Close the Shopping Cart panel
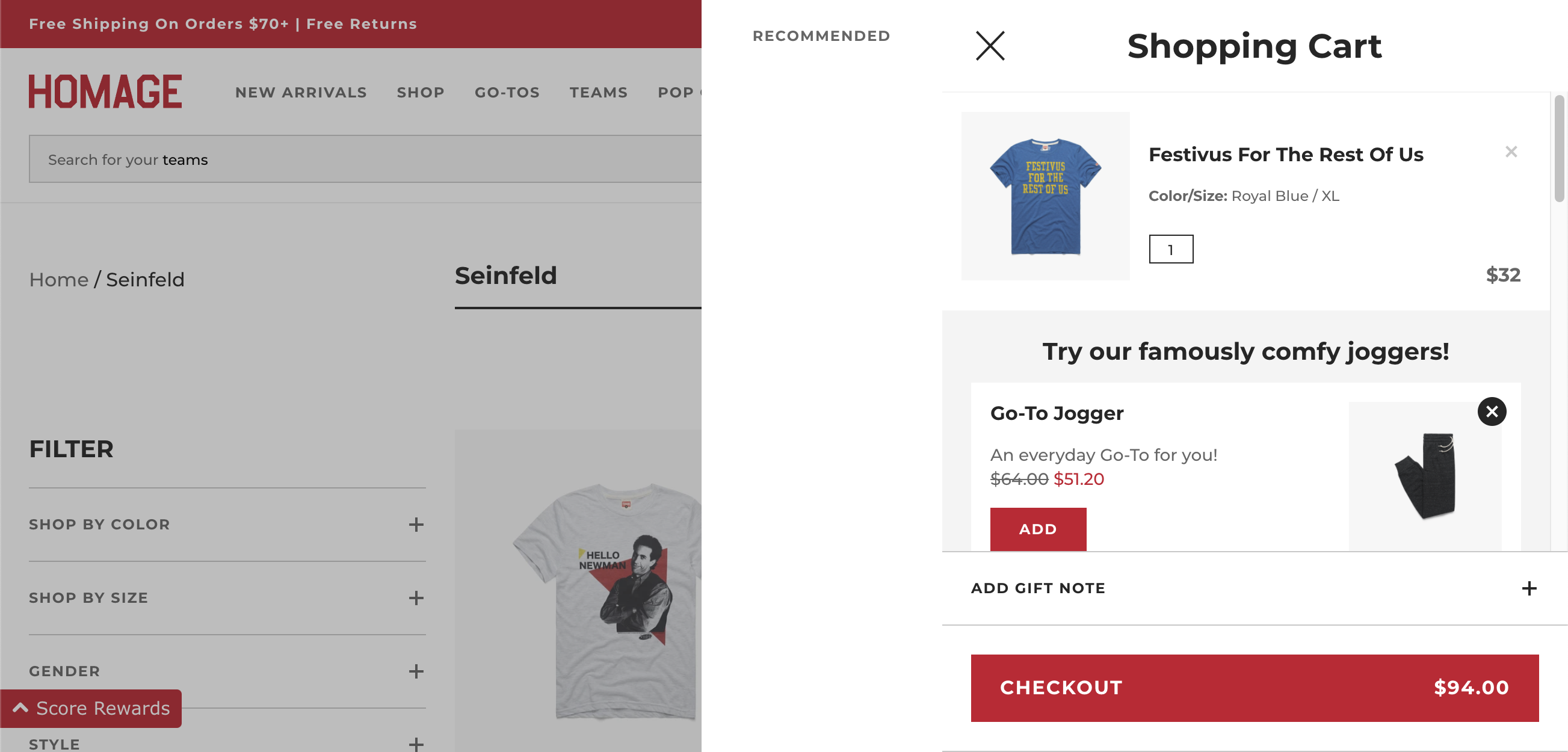The height and width of the screenshot is (752, 1568). 990,46
